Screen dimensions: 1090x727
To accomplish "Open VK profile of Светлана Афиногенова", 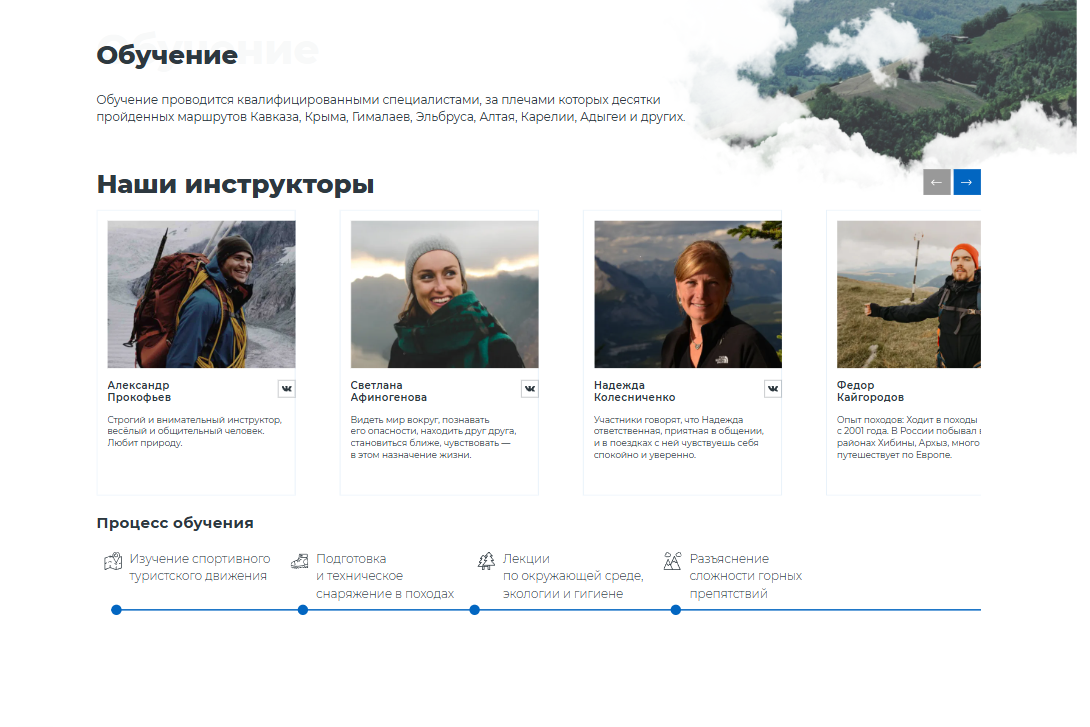I will coord(529,388).
